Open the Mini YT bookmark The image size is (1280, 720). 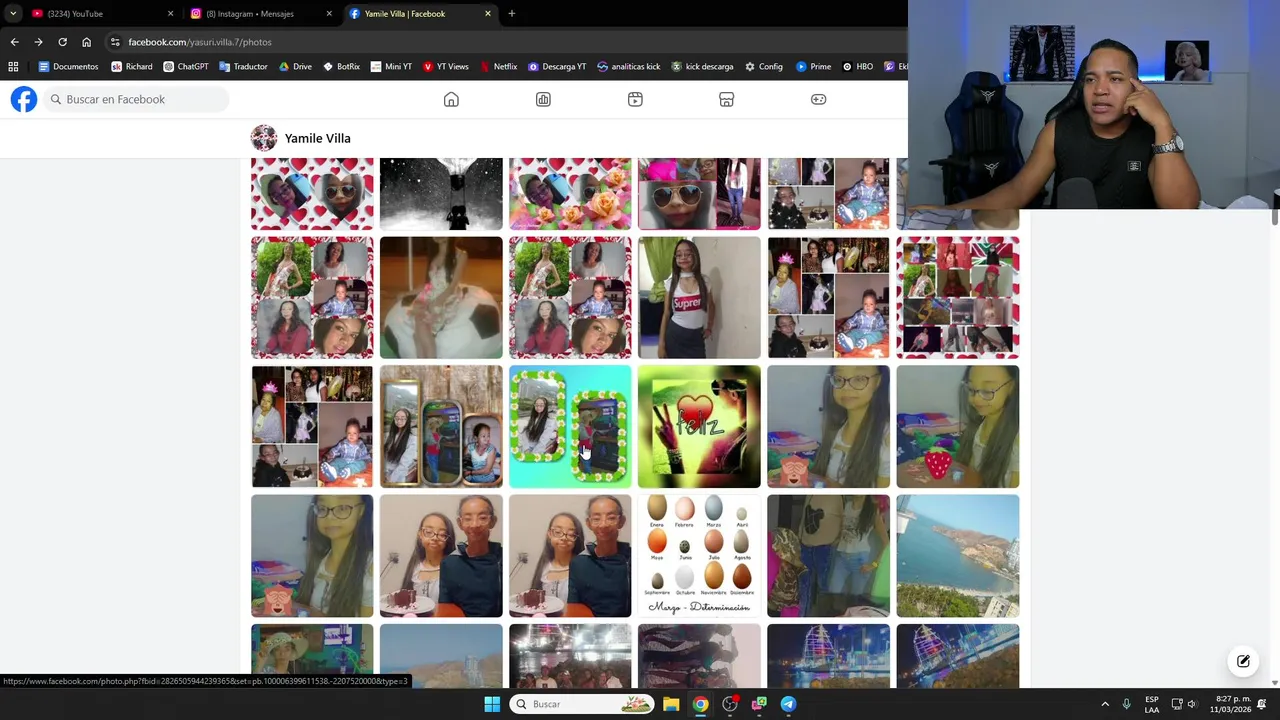point(391,67)
